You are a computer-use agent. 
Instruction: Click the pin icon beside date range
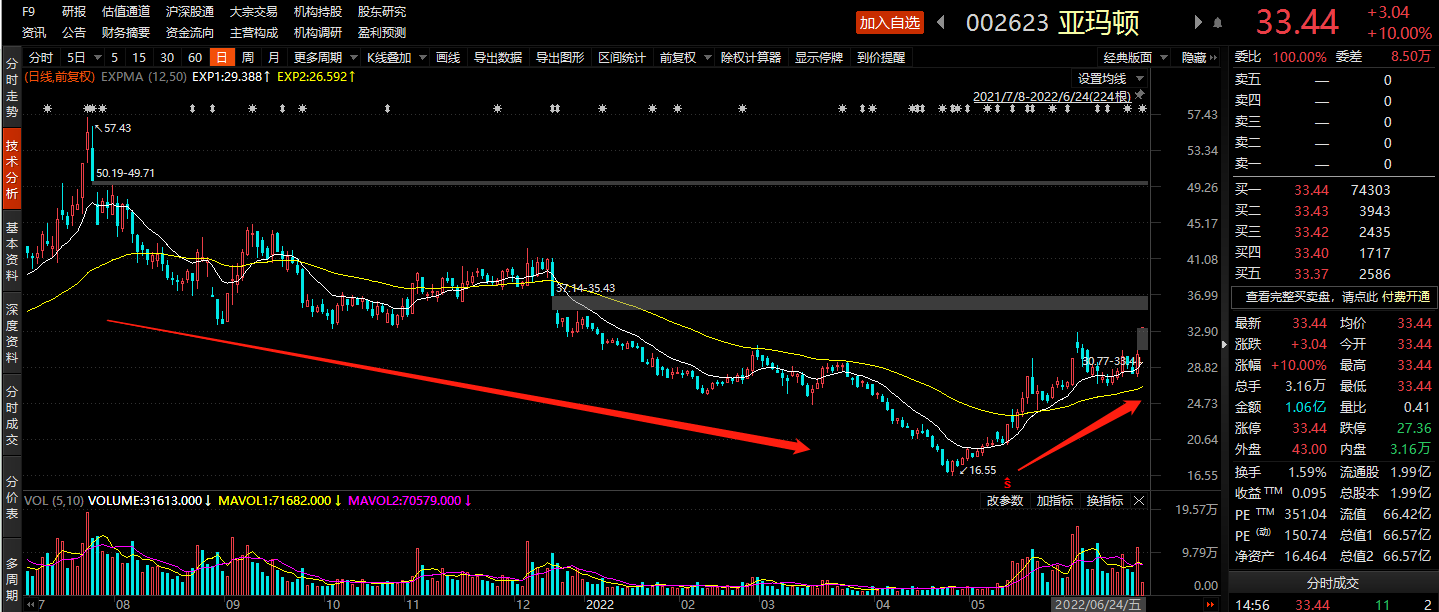click(x=1141, y=96)
